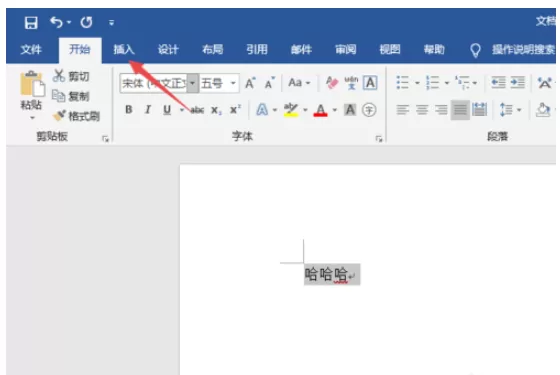
Task: Toggle superscript formatting
Action: 235,109
